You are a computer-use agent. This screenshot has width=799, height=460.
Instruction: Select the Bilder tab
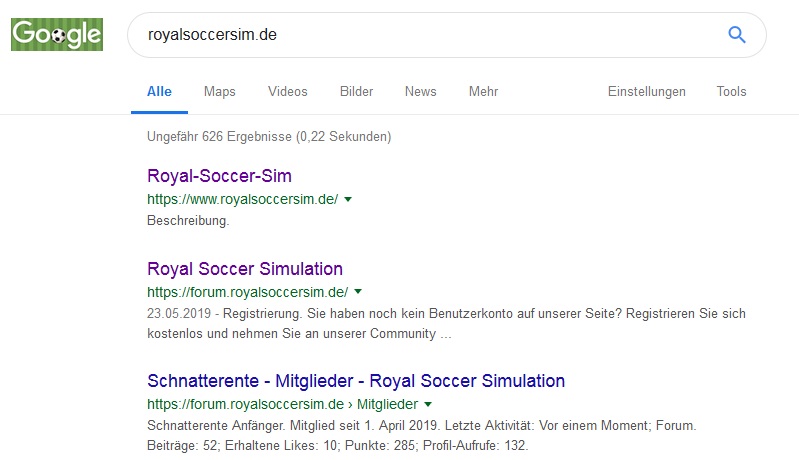point(357,92)
